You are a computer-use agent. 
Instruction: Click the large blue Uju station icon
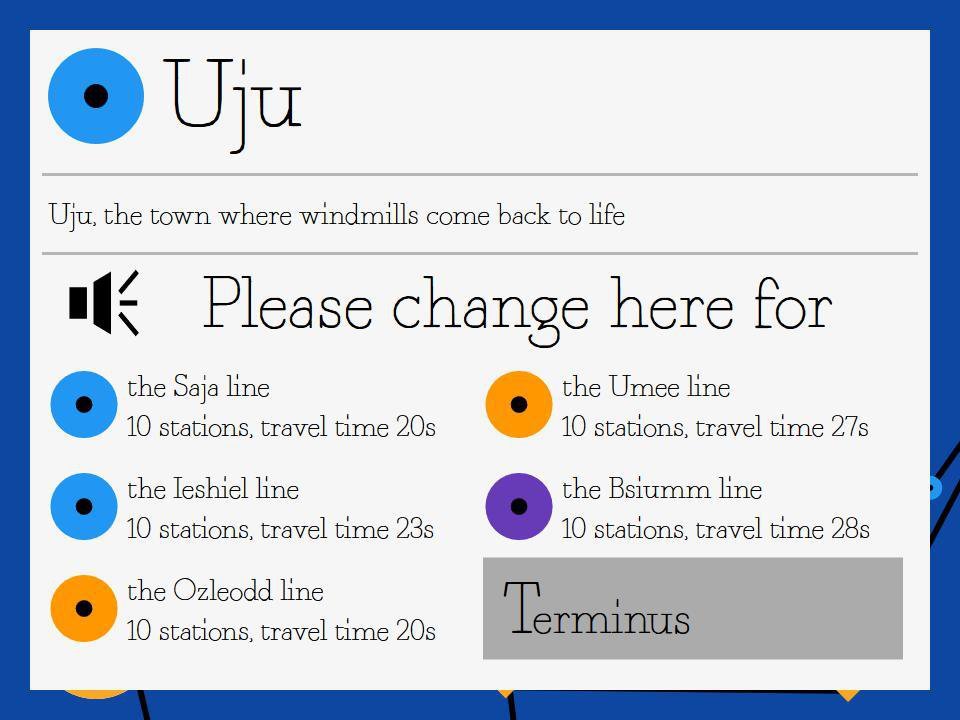pos(96,96)
